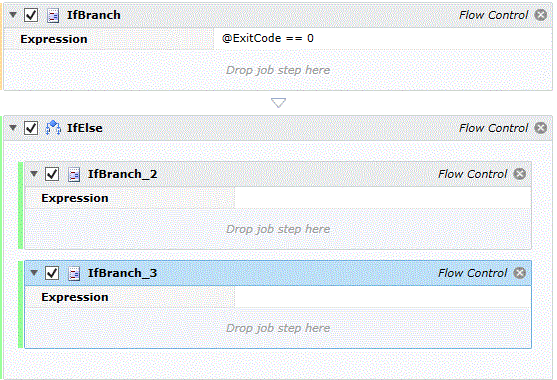Click the IfBranch step script icon
The width and height of the screenshot is (557, 380).
coord(53,15)
